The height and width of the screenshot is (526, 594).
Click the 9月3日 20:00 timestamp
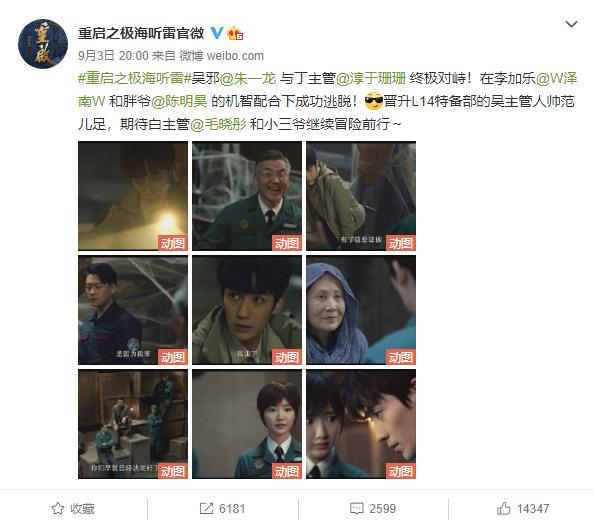click(x=113, y=56)
